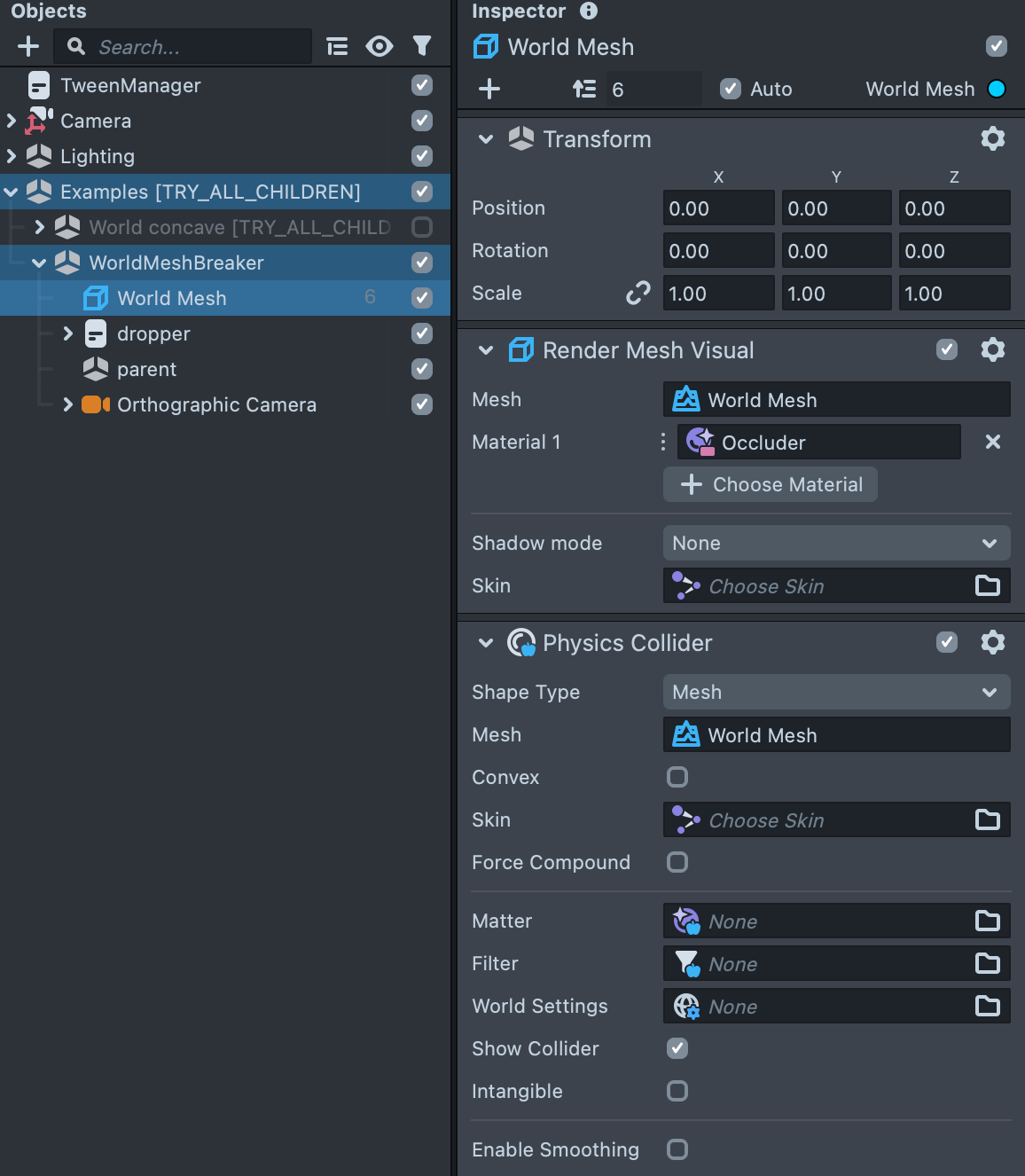
Task: Open Render Mesh Visual gear options
Action: 992,349
